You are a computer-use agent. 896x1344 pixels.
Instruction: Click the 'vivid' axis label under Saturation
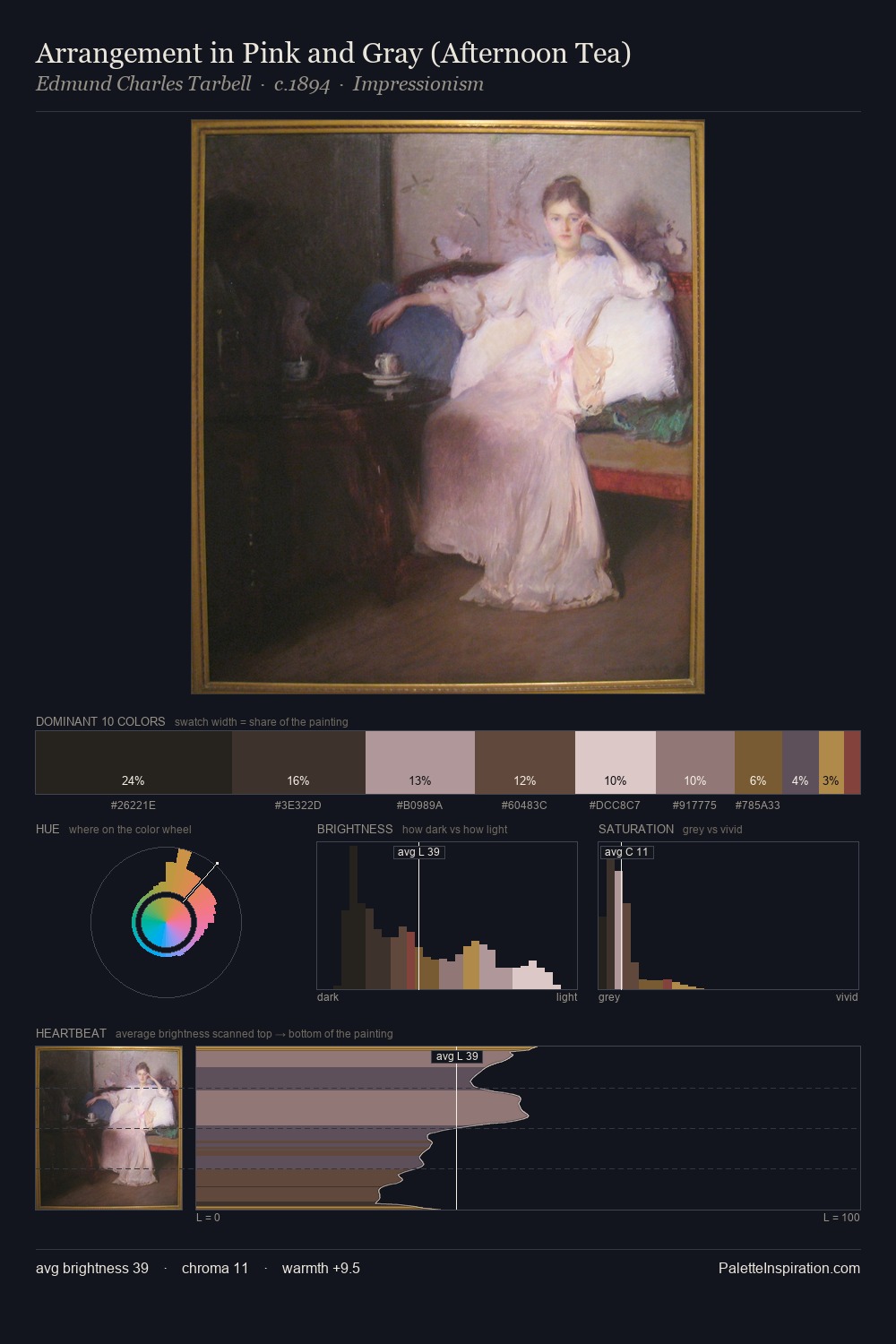tap(847, 996)
